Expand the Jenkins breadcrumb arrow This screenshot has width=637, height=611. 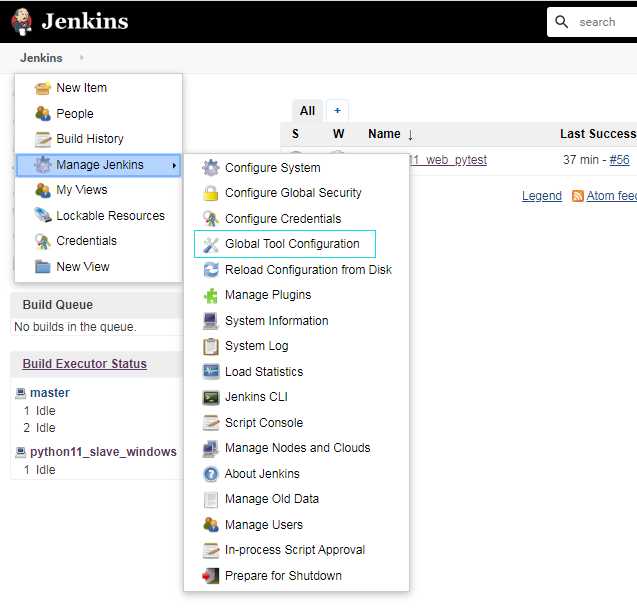tap(82, 58)
